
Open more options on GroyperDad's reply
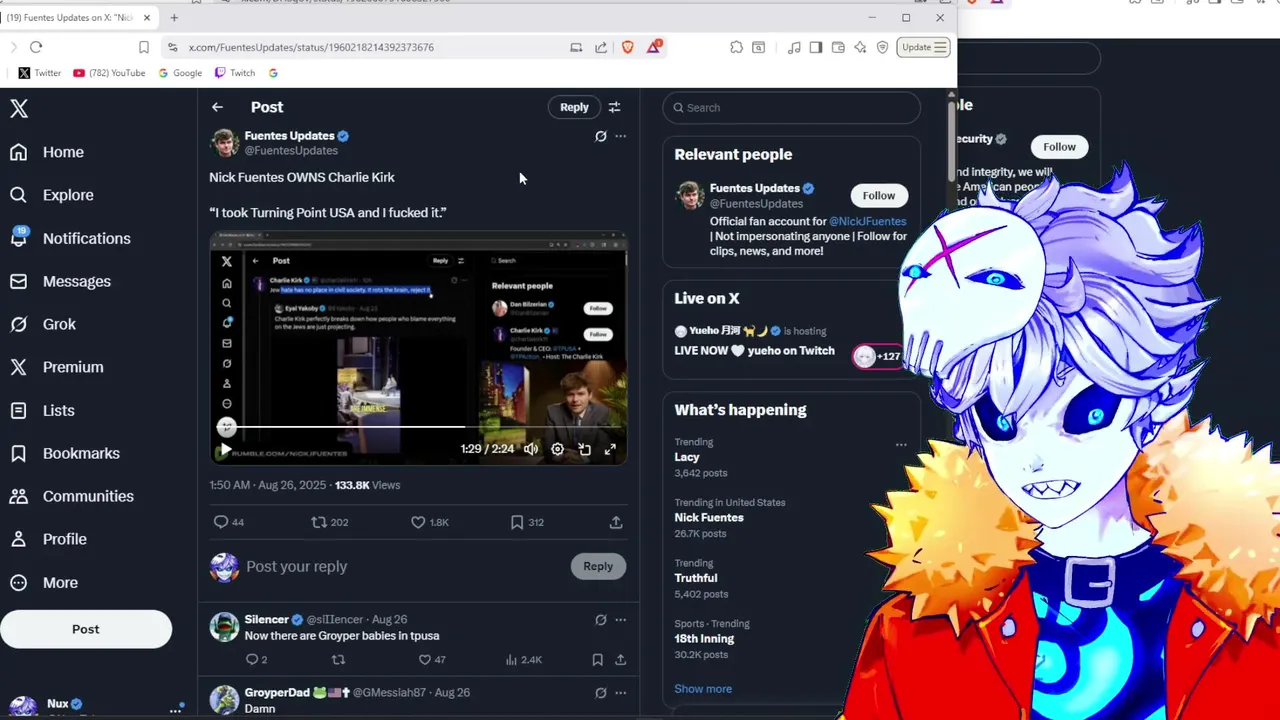[620, 693]
